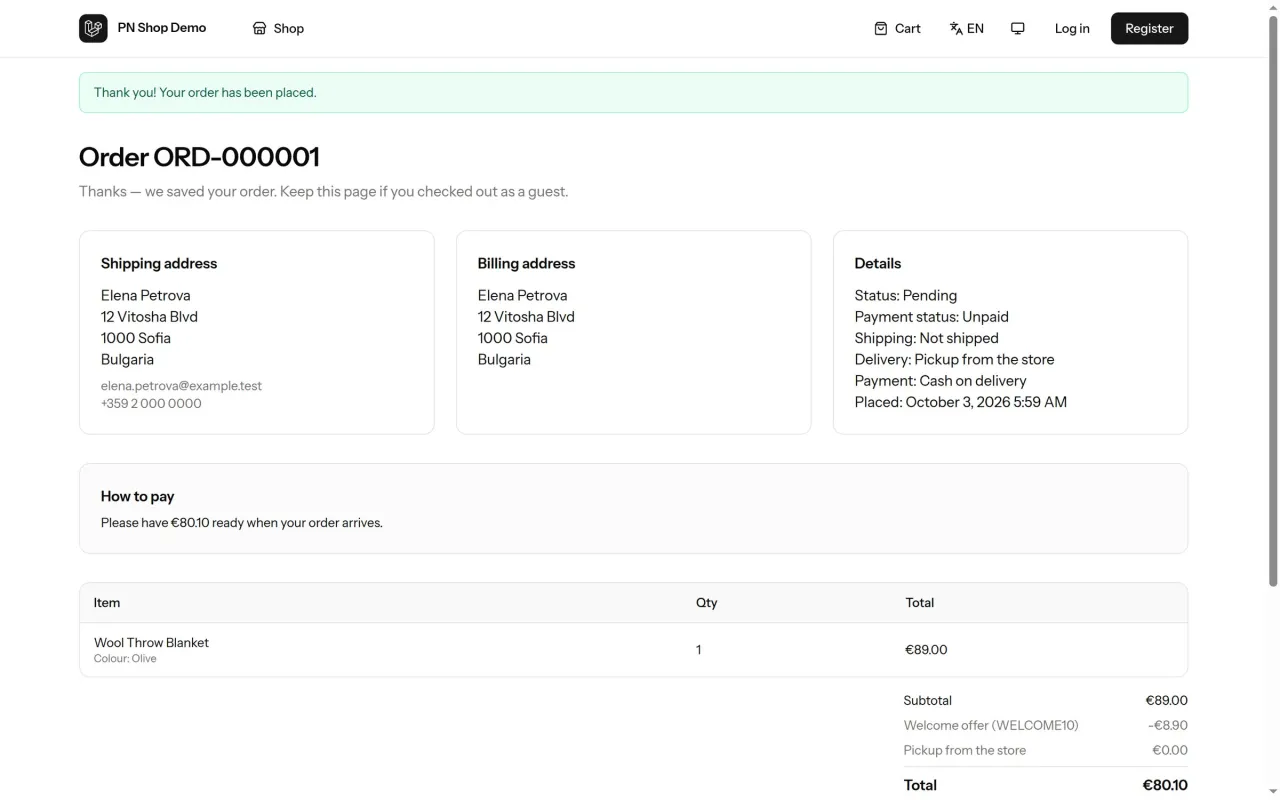The height and width of the screenshot is (800, 1280).
Task: Click the Order ORD-000001 heading
Action: [199, 157]
